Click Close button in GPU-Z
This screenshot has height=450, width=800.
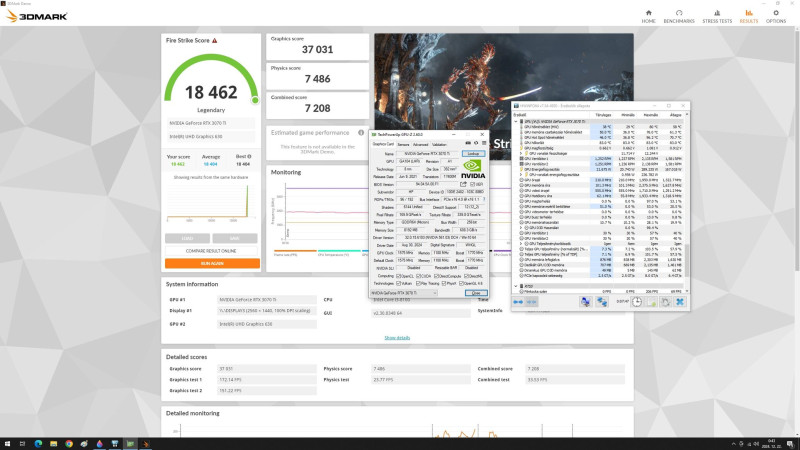click(x=476, y=293)
